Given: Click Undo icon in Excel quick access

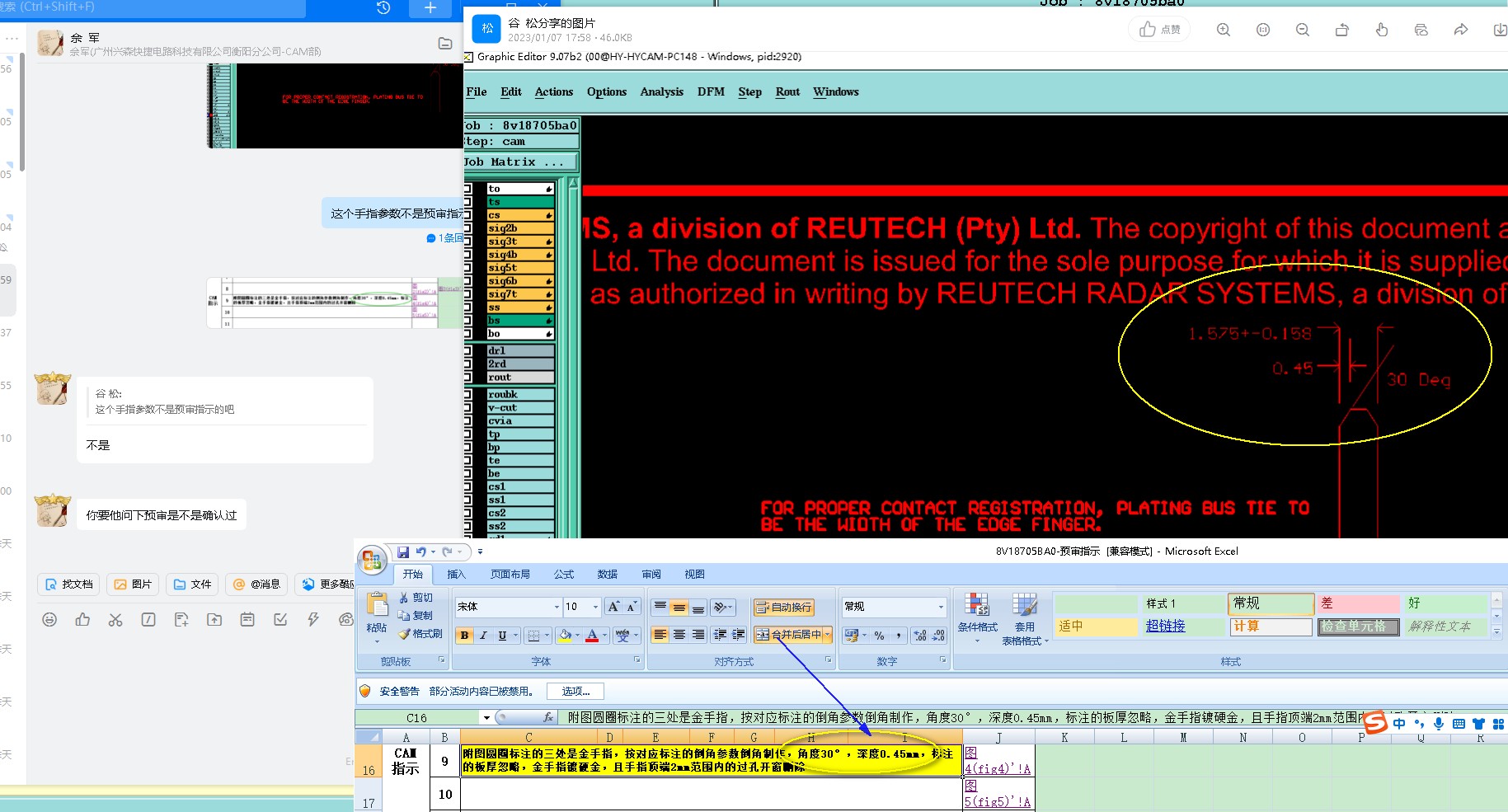Looking at the screenshot, I should click(x=421, y=552).
